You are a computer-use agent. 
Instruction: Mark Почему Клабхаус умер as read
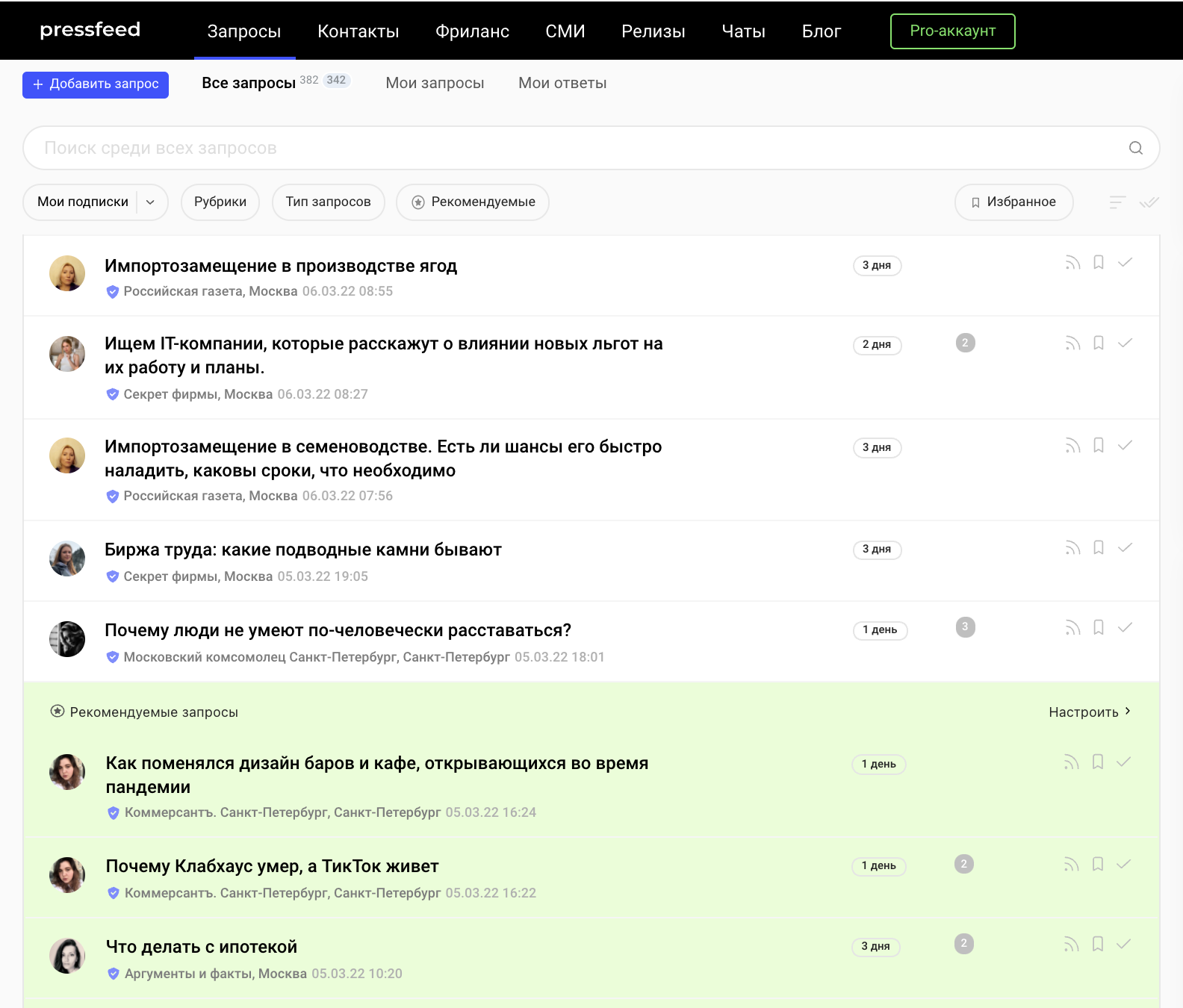coord(1123,864)
